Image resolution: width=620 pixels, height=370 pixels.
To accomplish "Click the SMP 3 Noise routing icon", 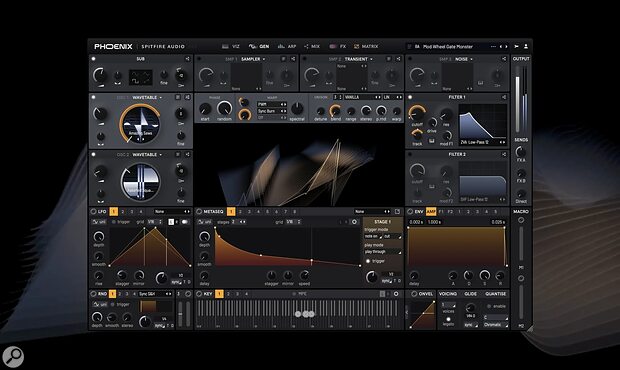I will tap(504, 59).
